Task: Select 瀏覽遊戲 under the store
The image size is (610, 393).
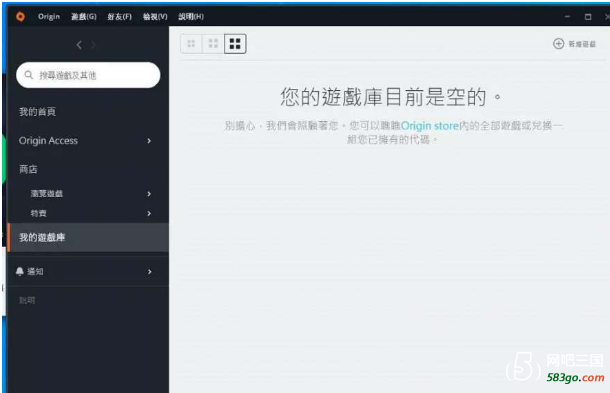Action: pos(47,193)
